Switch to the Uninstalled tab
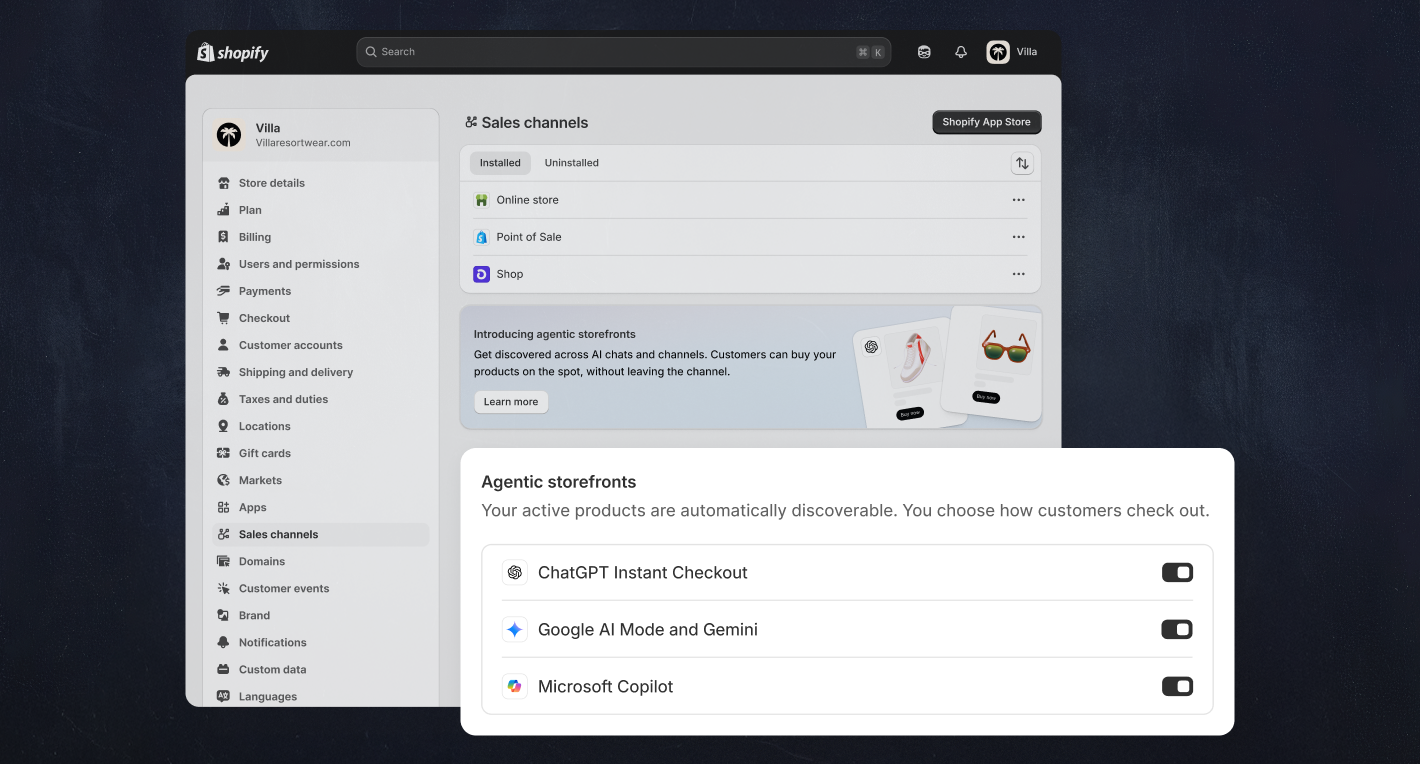Screen dimensions: 1420x764 (571, 162)
